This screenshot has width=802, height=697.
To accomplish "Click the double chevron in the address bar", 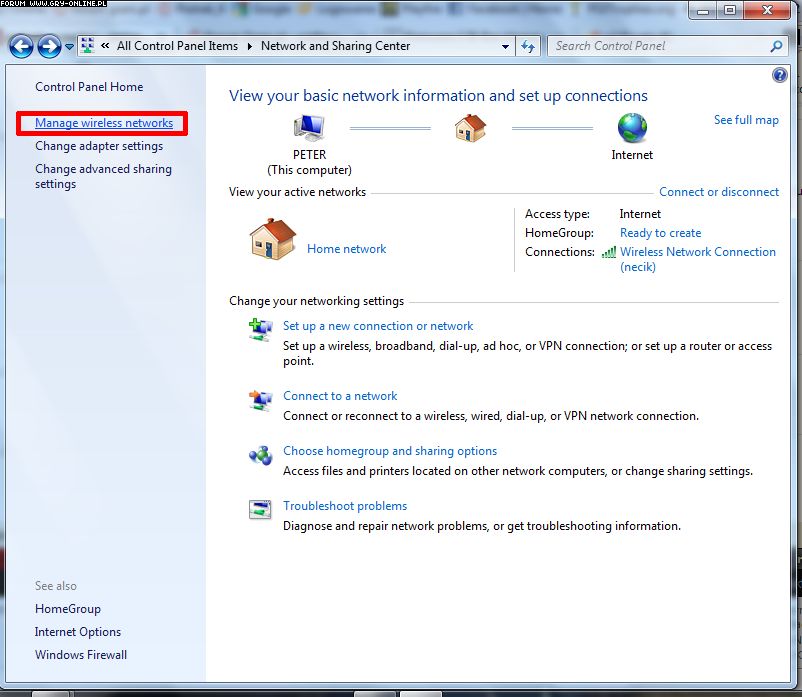I will (x=105, y=46).
